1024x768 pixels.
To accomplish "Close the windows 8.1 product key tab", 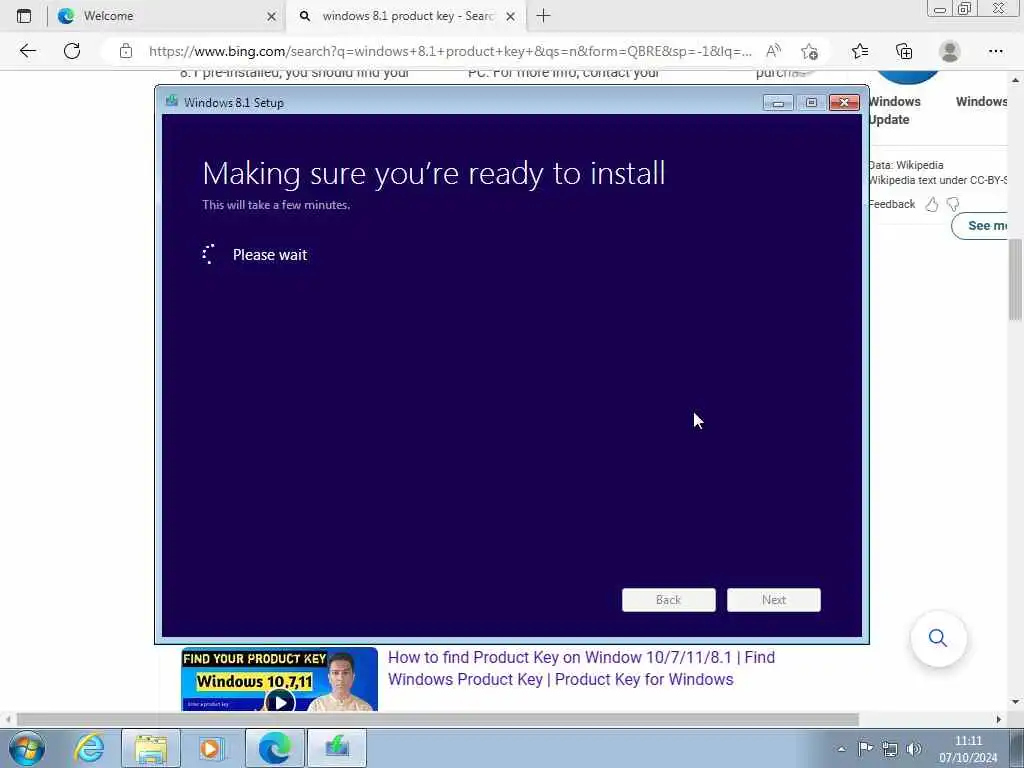I will 511,16.
